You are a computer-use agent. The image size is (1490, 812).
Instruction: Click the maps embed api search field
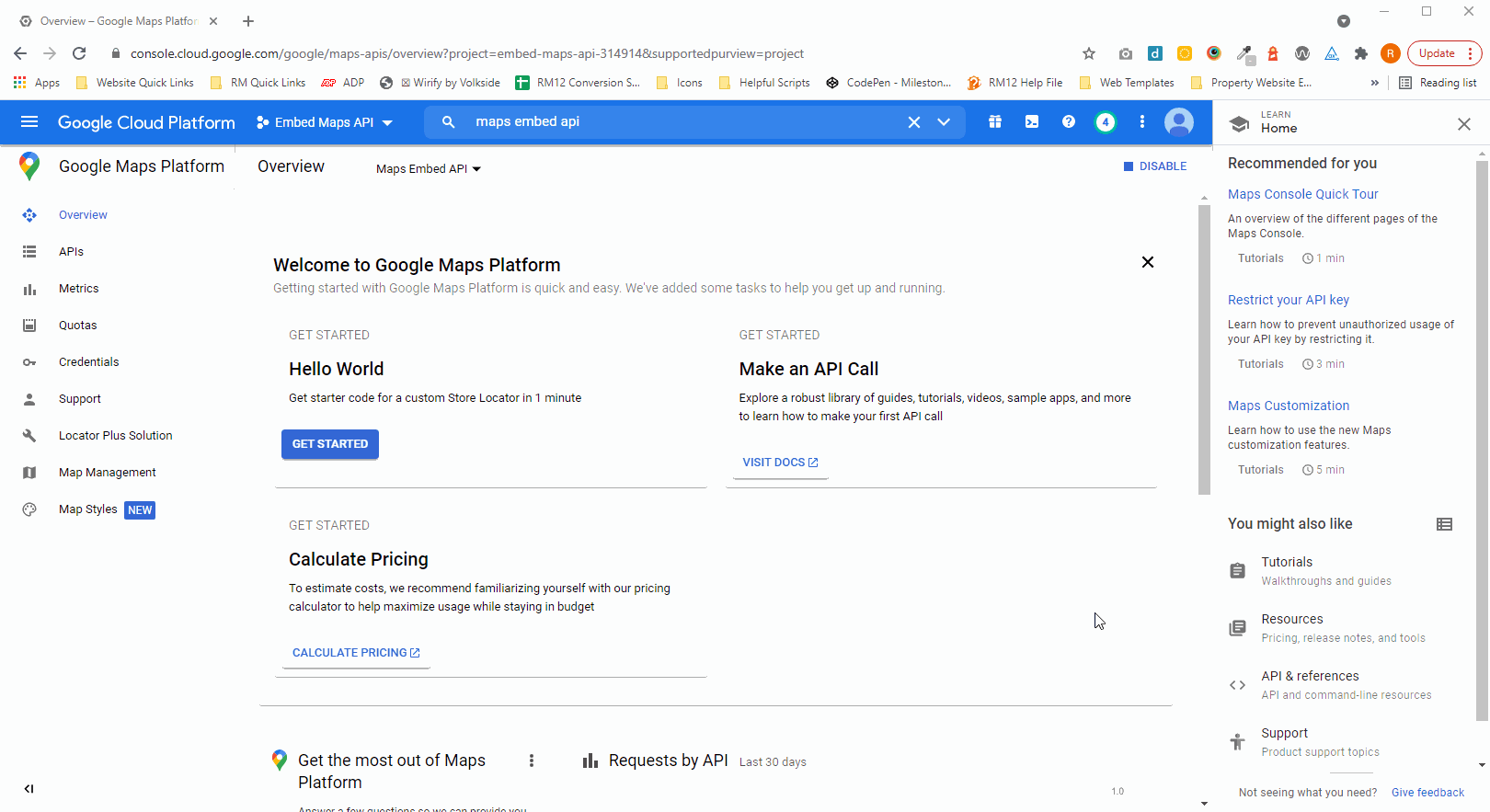(681, 121)
